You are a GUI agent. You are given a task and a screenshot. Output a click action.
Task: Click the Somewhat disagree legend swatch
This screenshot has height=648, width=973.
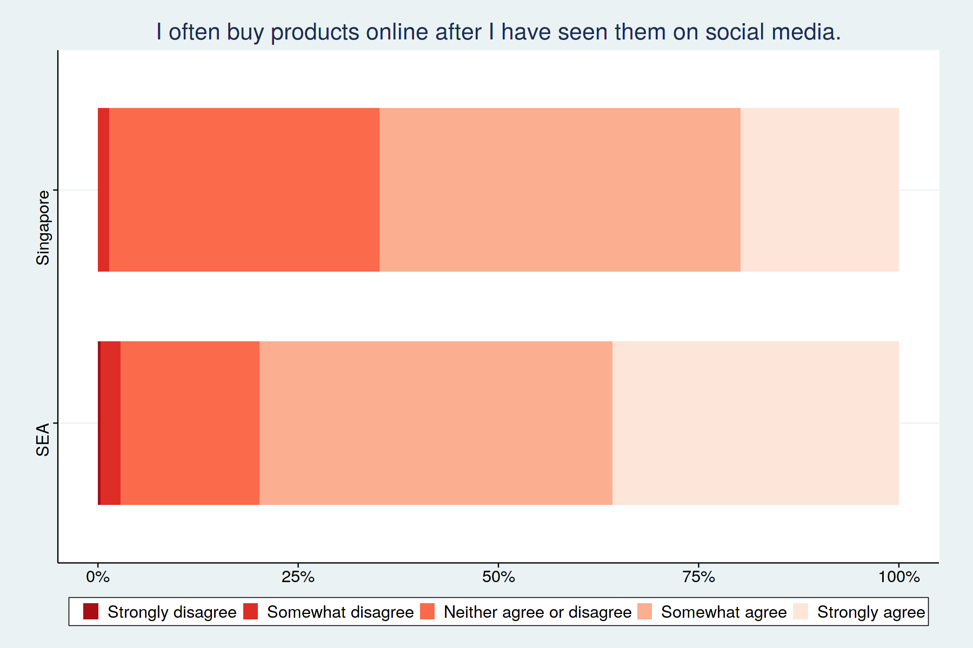250,611
